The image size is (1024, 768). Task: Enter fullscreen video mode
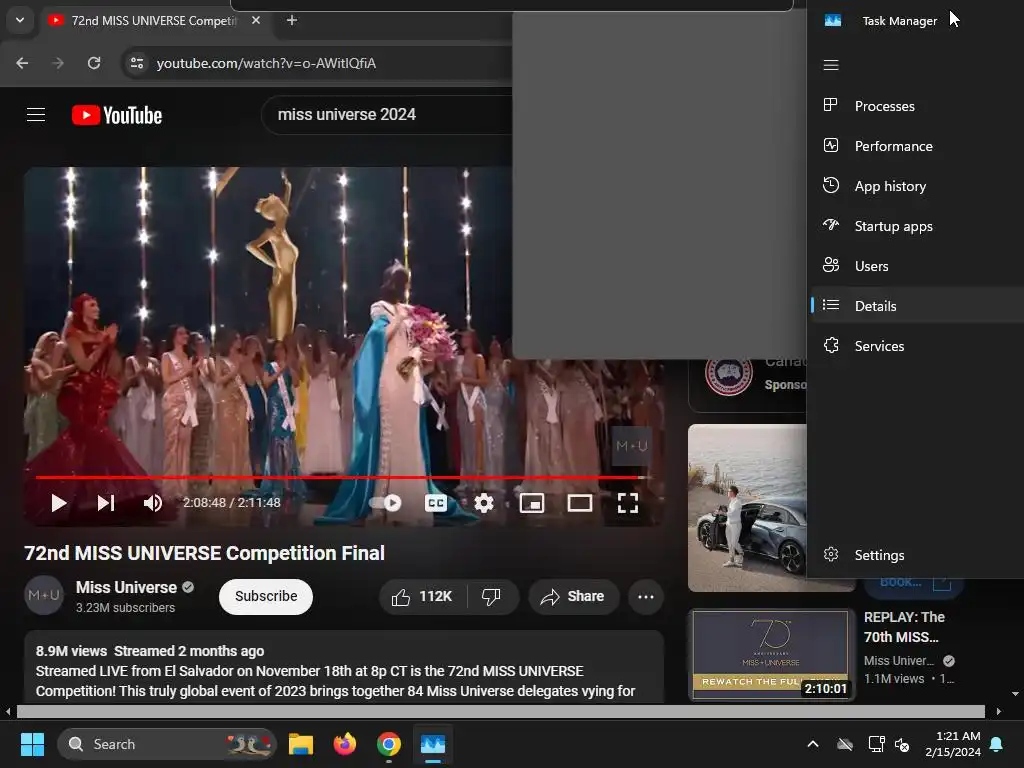[x=628, y=503]
